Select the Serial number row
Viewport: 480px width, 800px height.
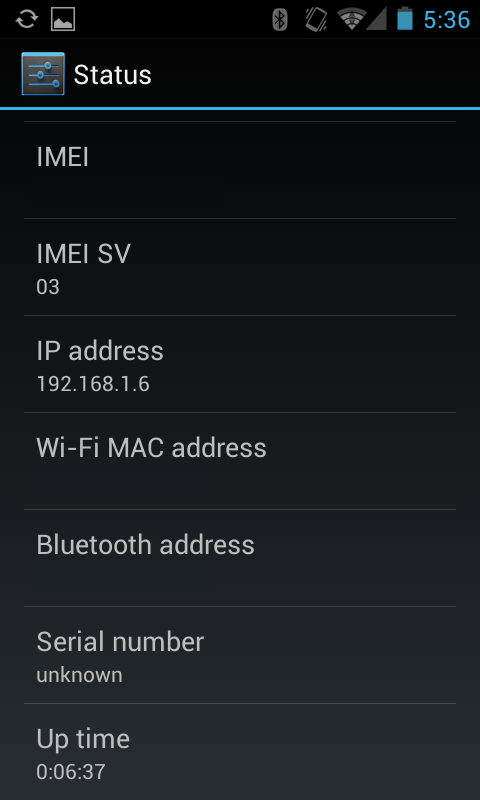coord(240,655)
